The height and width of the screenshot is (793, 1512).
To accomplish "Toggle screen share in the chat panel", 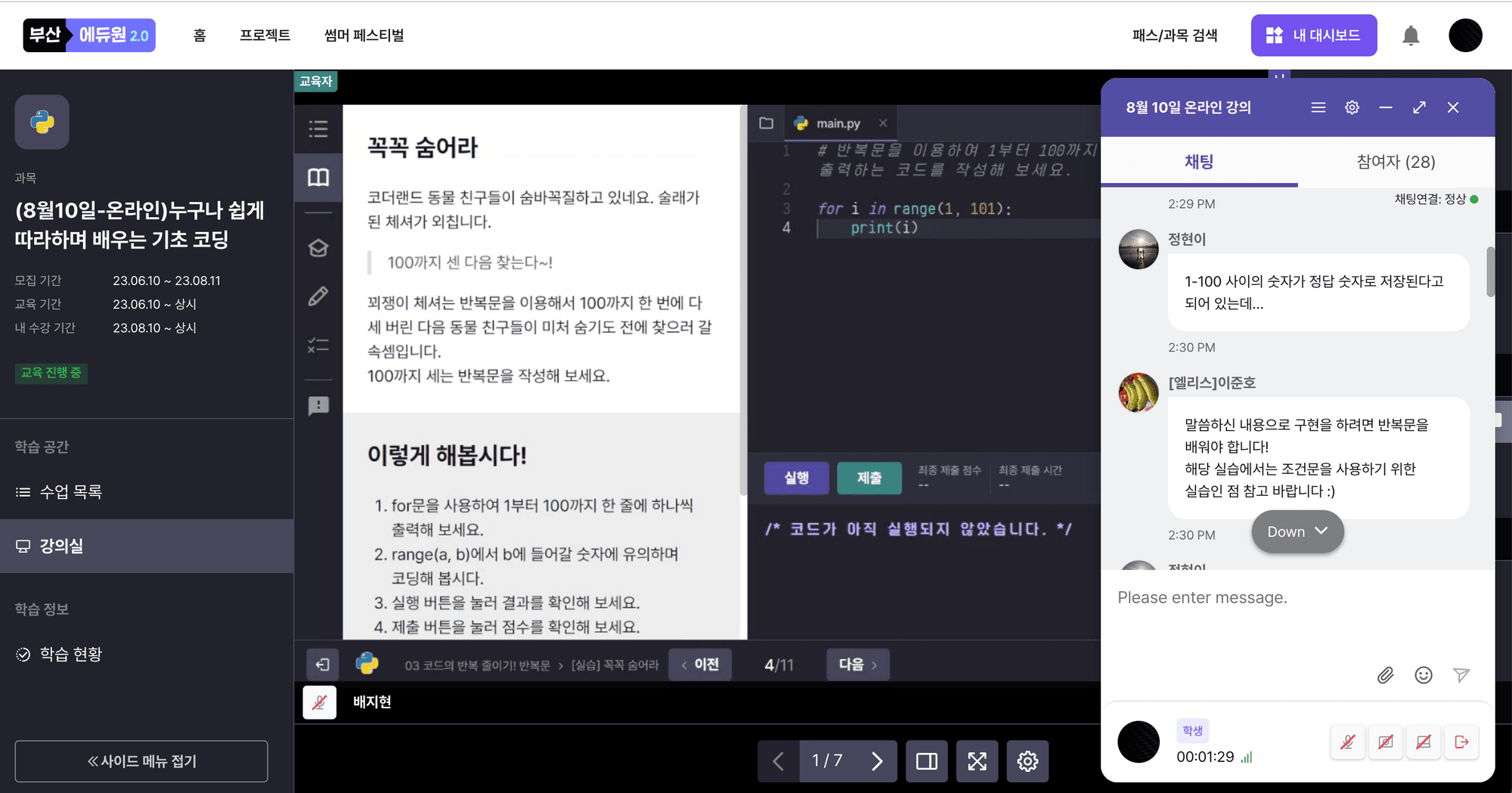I will pos(1424,742).
